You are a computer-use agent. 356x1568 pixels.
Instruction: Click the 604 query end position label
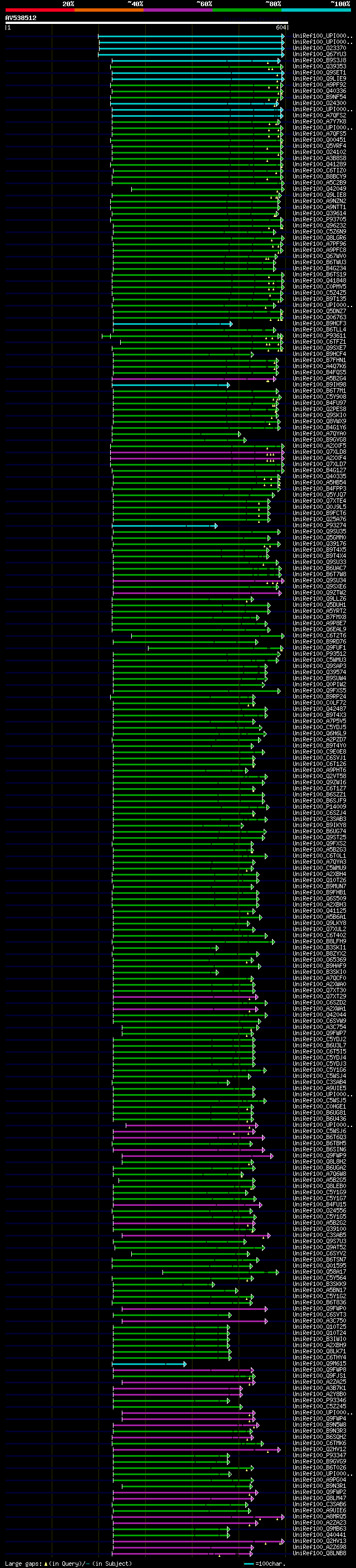click(x=280, y=27)
